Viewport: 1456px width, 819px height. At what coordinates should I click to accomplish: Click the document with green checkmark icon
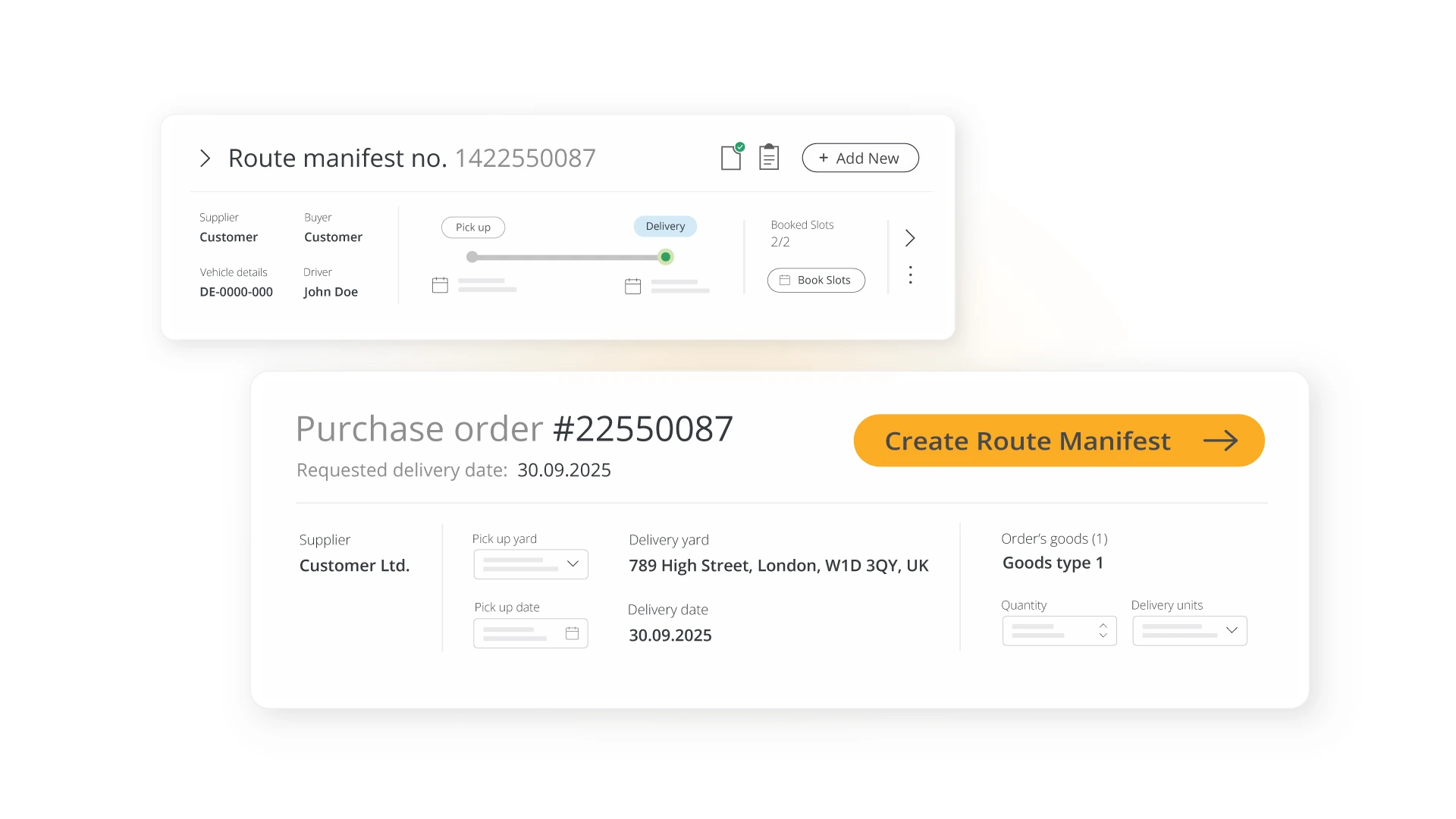click(x=731, y=157)
